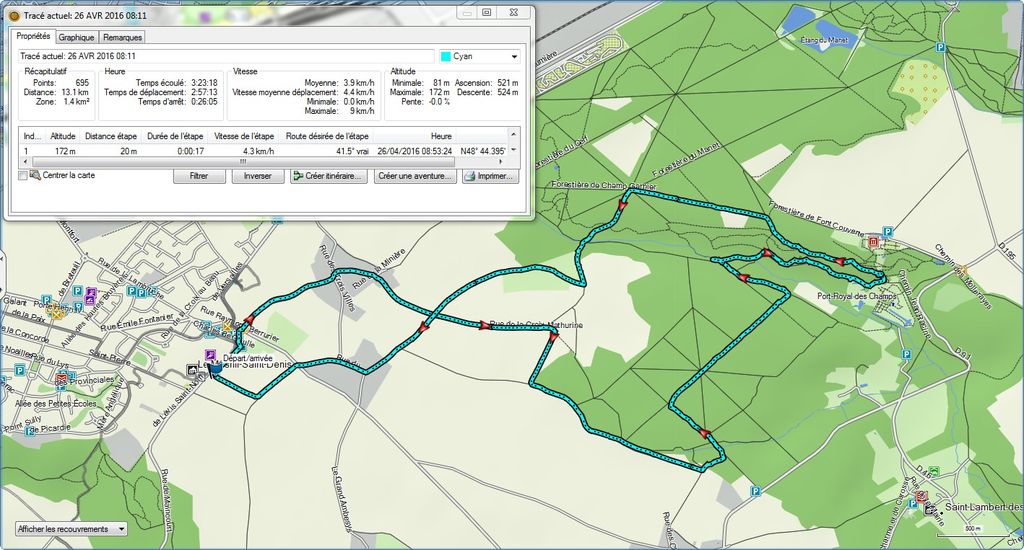Click parking icon on D91 south of Port-Royal

[x=906, y=354]
